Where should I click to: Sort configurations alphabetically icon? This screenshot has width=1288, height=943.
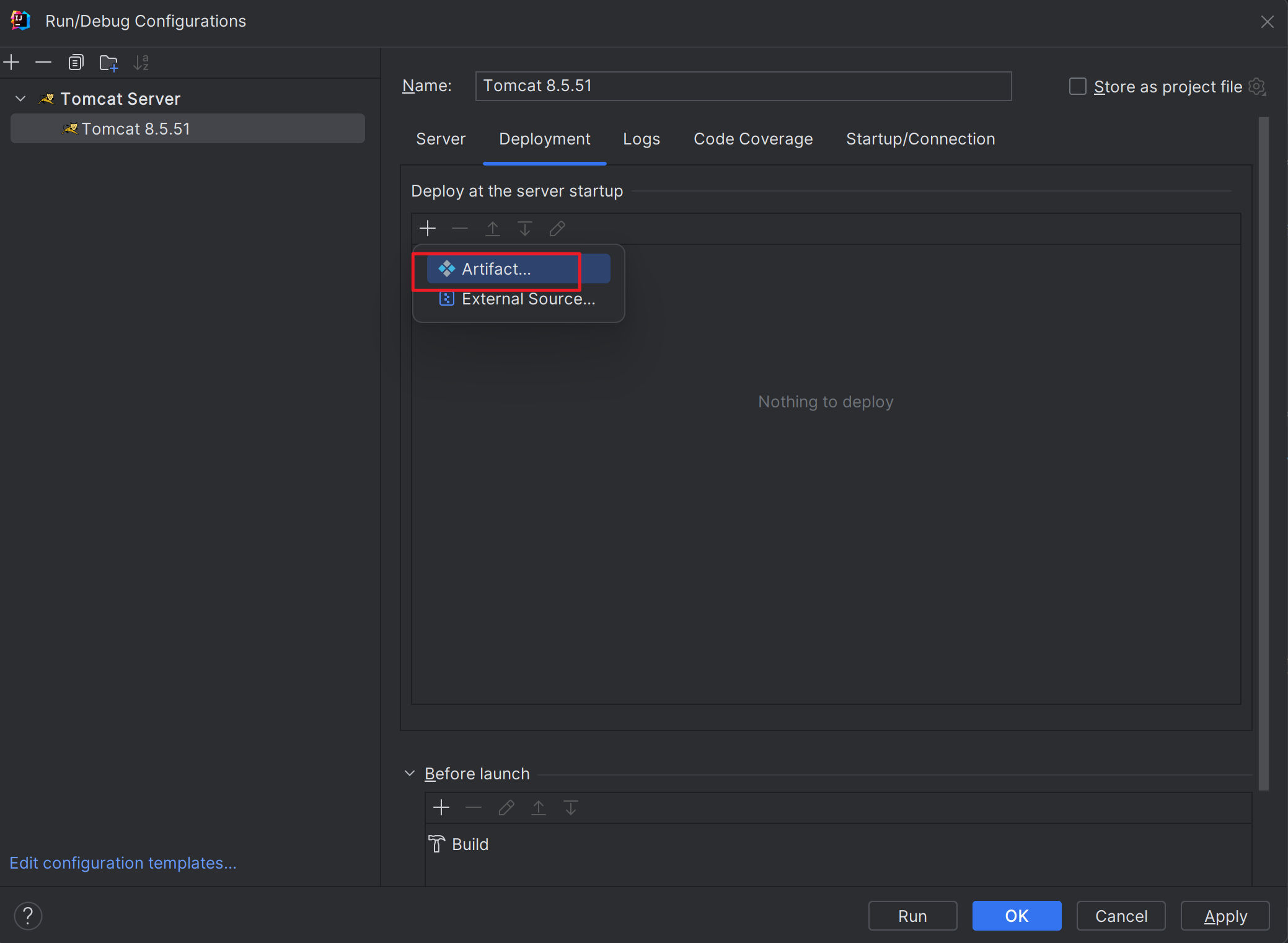[x=141, y=63]
